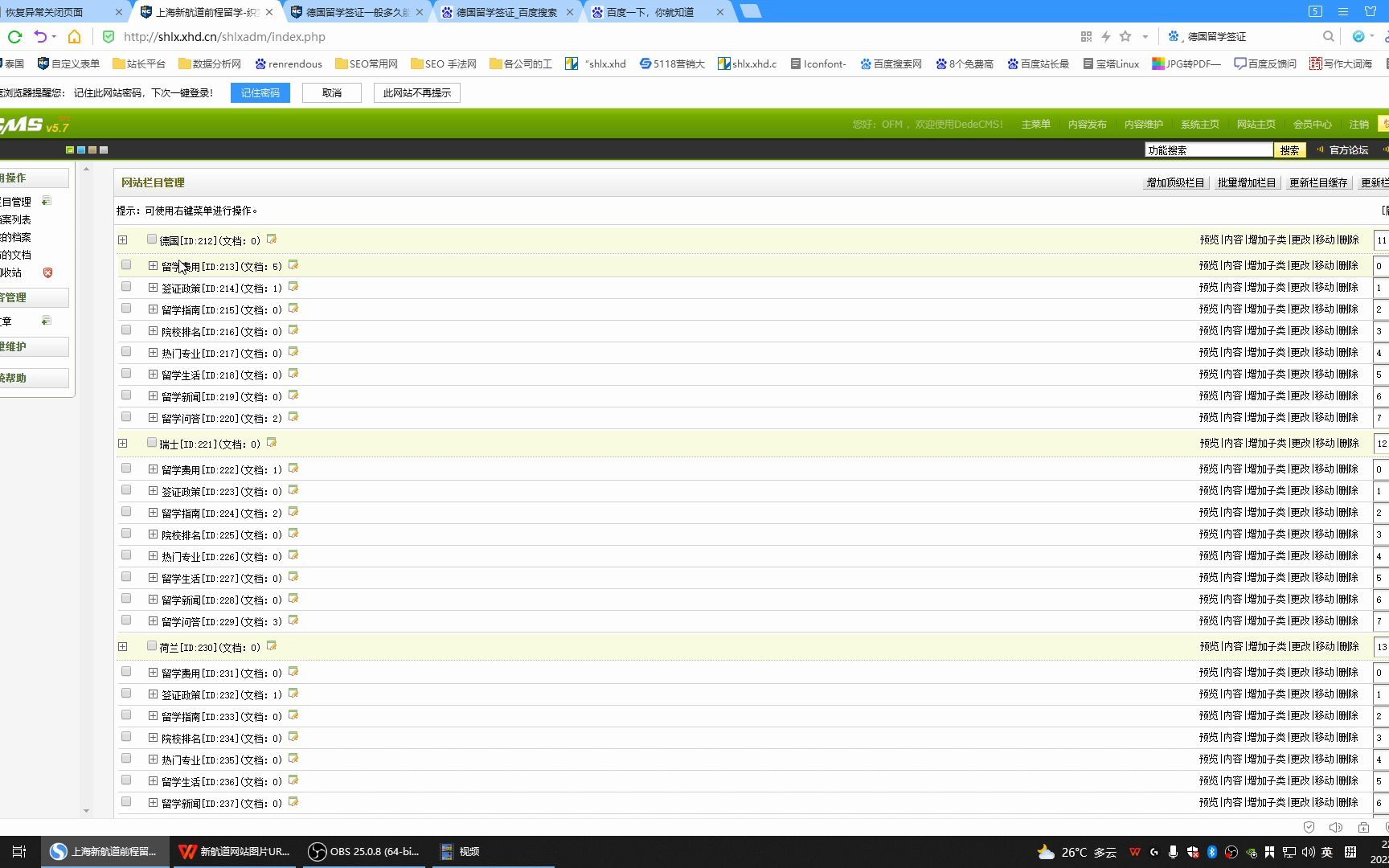The image size is (1389, 868).
Task: Click edit icon next to 留学费用[ID:213]
Action: (293, 265)
